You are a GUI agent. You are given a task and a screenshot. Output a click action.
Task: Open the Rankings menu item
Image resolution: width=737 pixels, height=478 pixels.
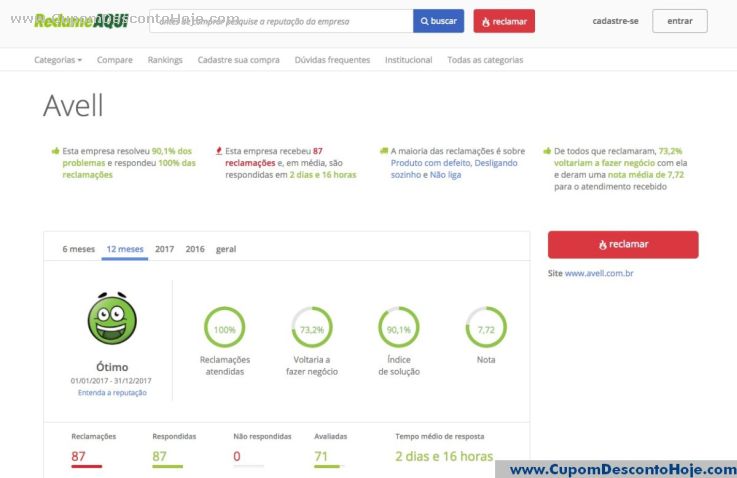165,60
